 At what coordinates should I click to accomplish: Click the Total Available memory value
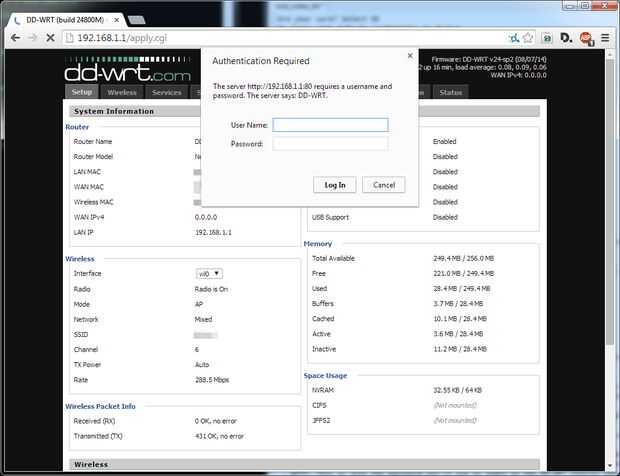pos(463,259)
